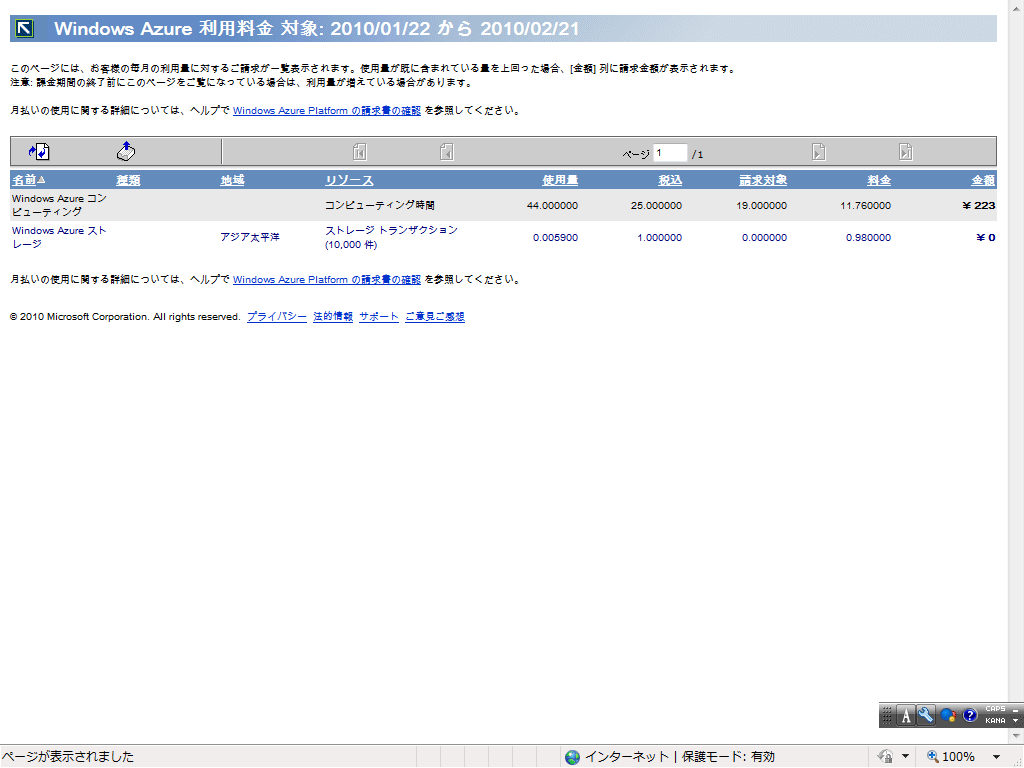Jump to the last page using the pager icon
Screen dimensions: 1024x768
point(906,152)
